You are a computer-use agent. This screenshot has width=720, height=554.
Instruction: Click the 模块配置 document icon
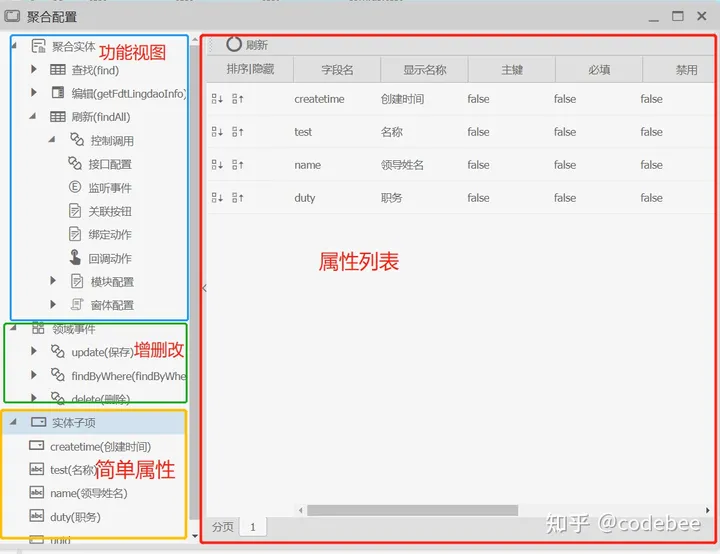77,281
